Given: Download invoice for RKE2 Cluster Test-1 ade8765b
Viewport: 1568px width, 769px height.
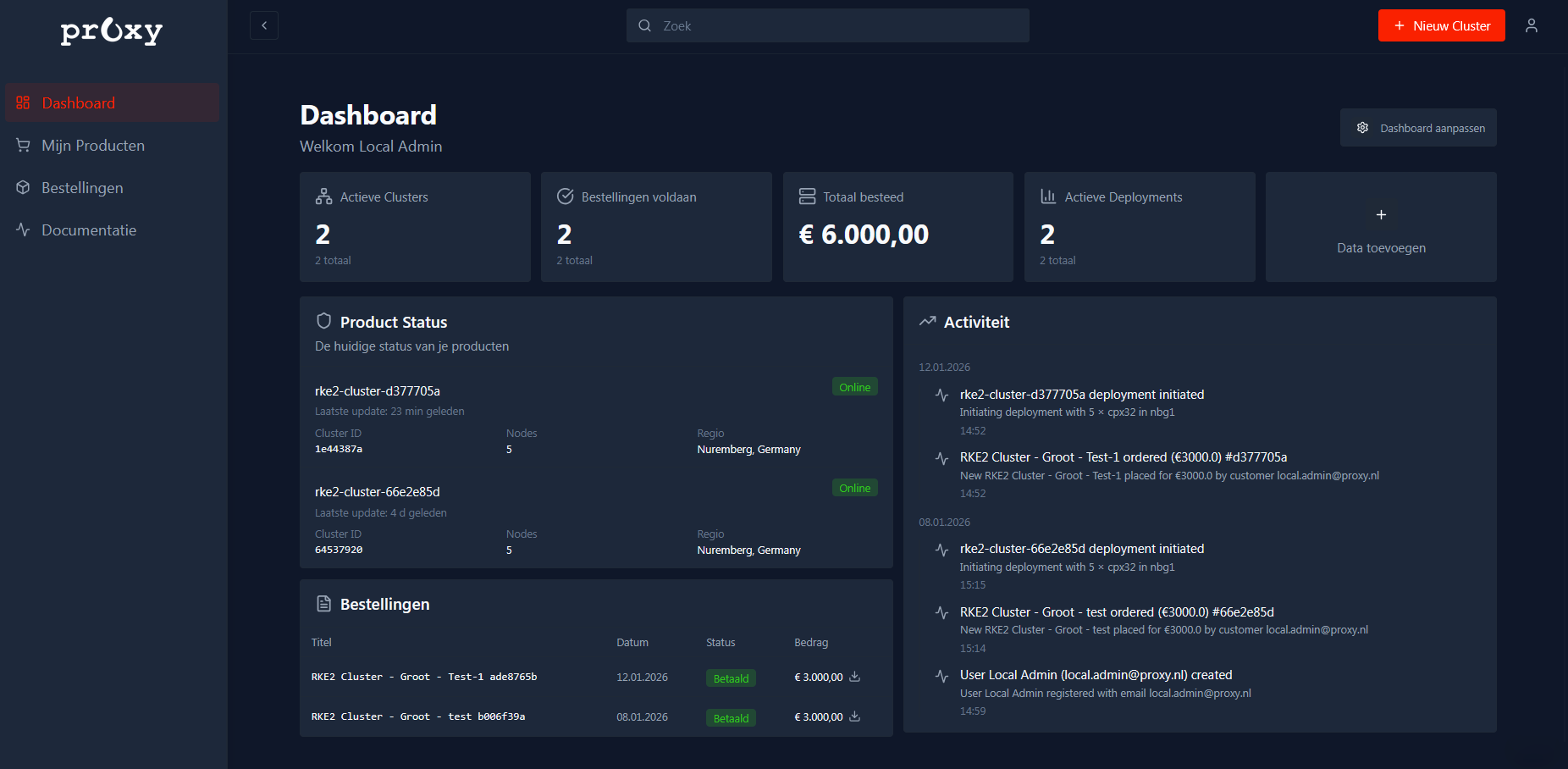Looking at the screenshot, I should (x=855, y=677).
